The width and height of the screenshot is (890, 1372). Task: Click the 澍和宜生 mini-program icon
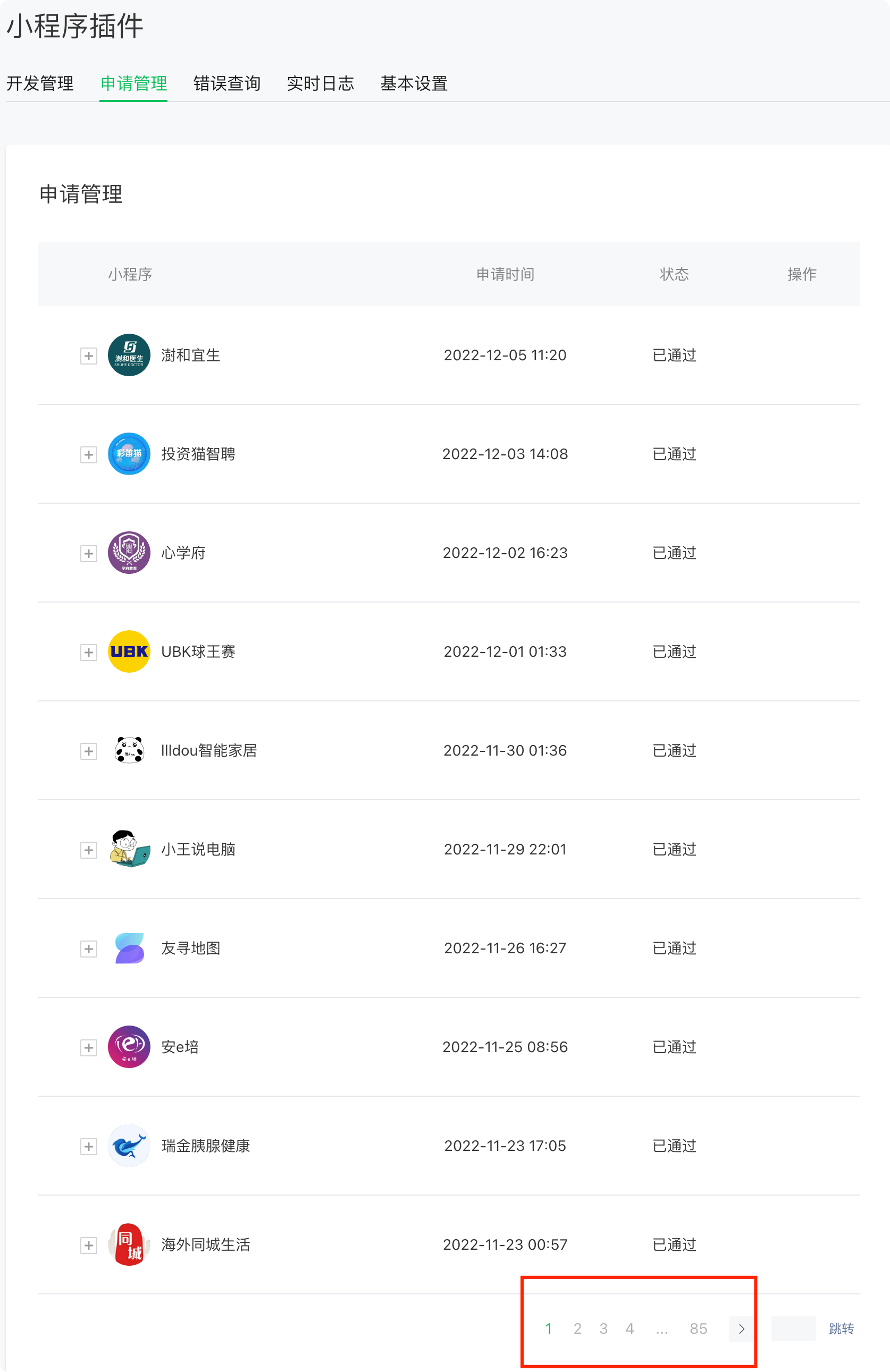click(129, 355)
